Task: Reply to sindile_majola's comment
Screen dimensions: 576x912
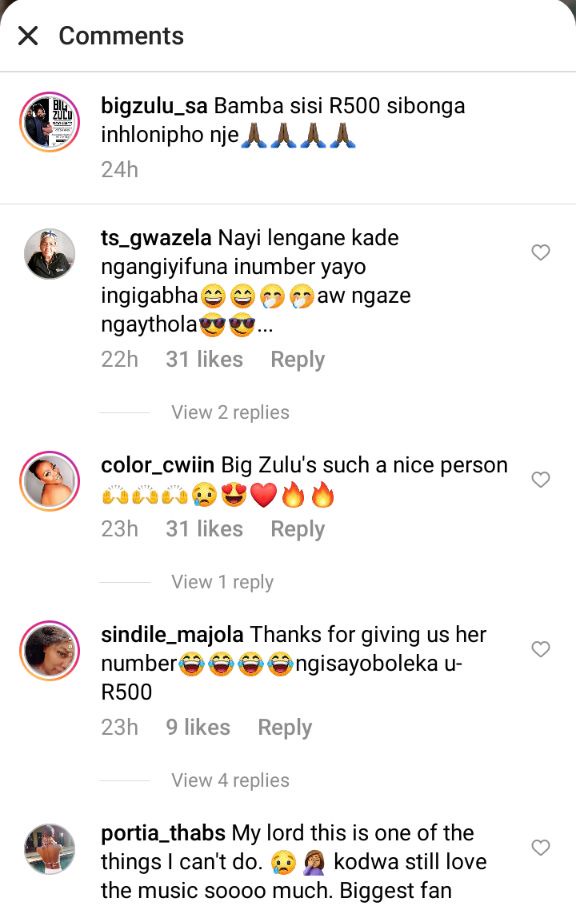Action: tap(285, 727)
